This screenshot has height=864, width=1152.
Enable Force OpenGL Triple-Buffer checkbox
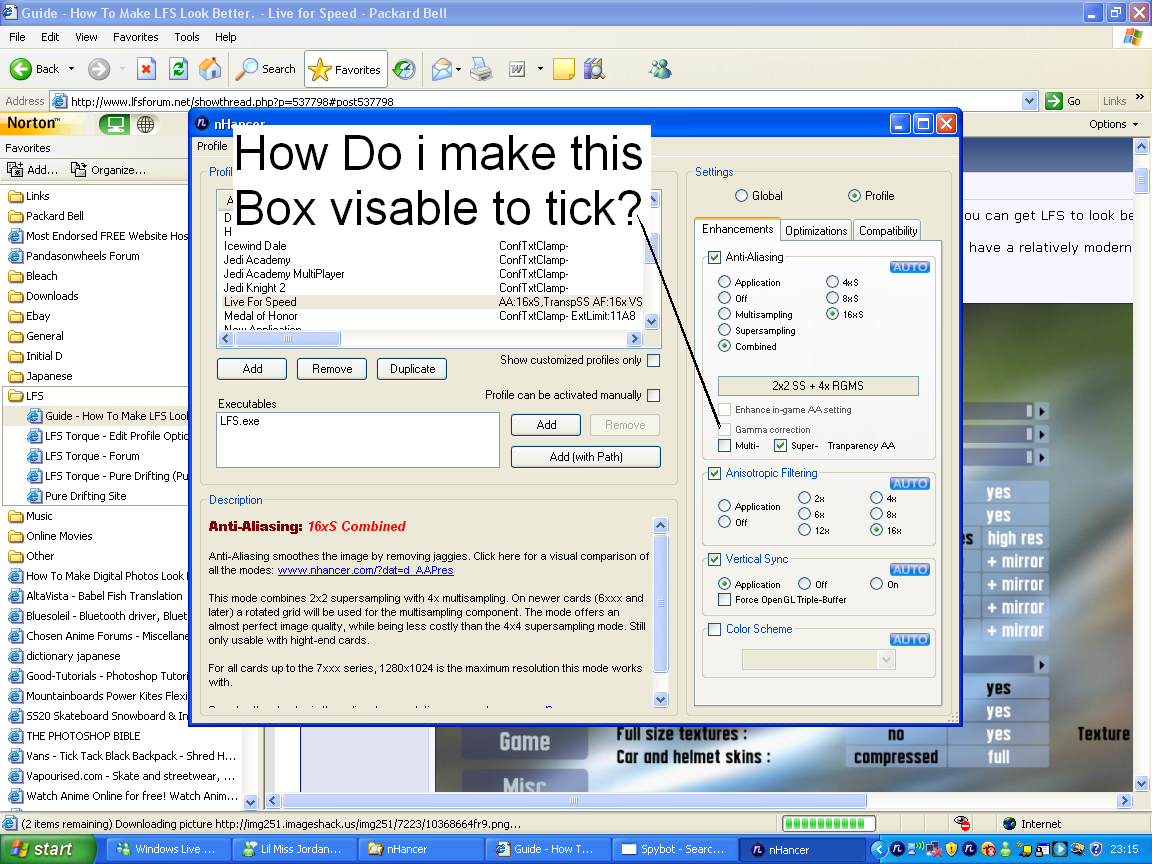pos(724,600)
